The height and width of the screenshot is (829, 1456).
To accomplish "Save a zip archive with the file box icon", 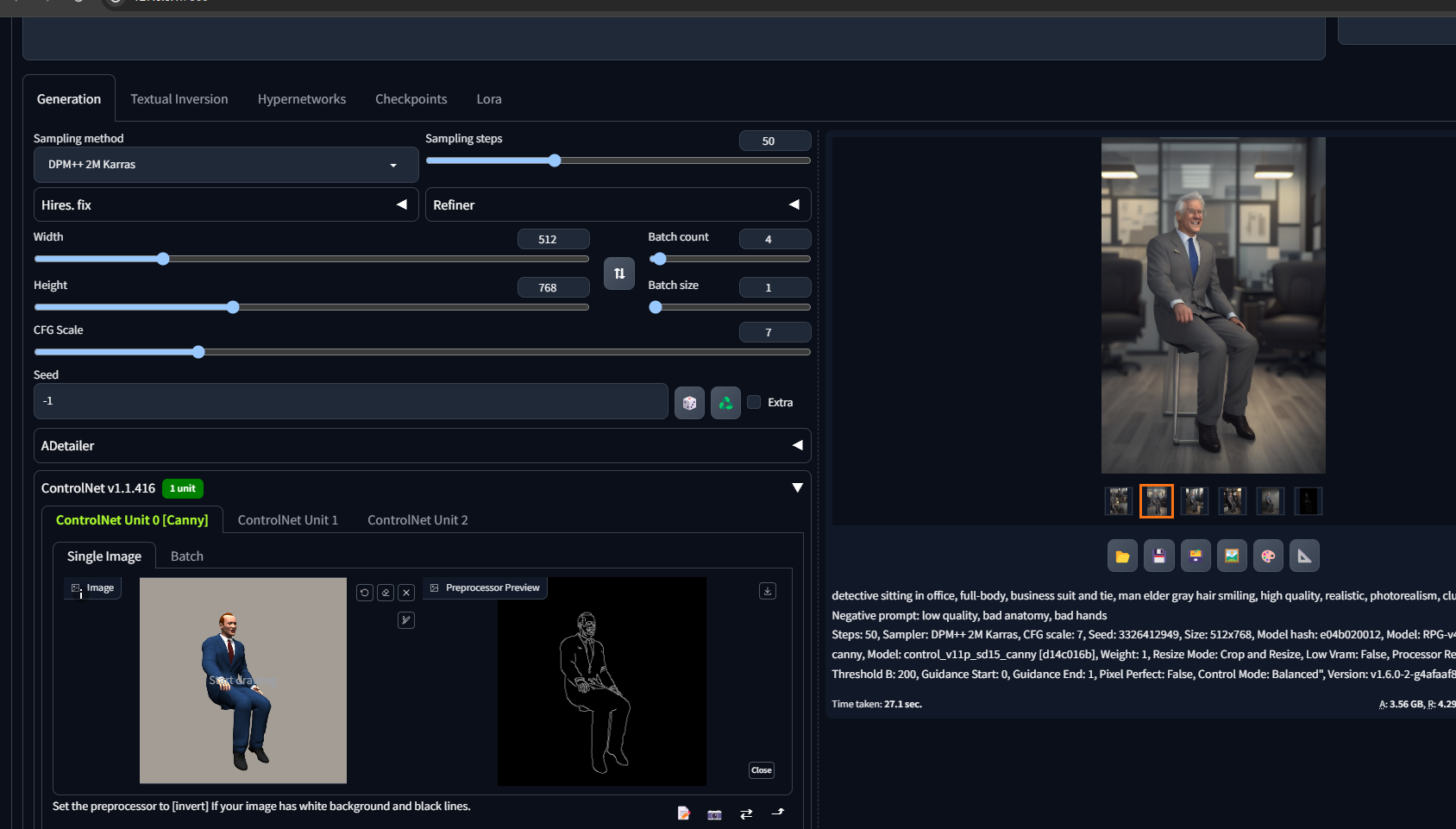I will point(1196,556).
